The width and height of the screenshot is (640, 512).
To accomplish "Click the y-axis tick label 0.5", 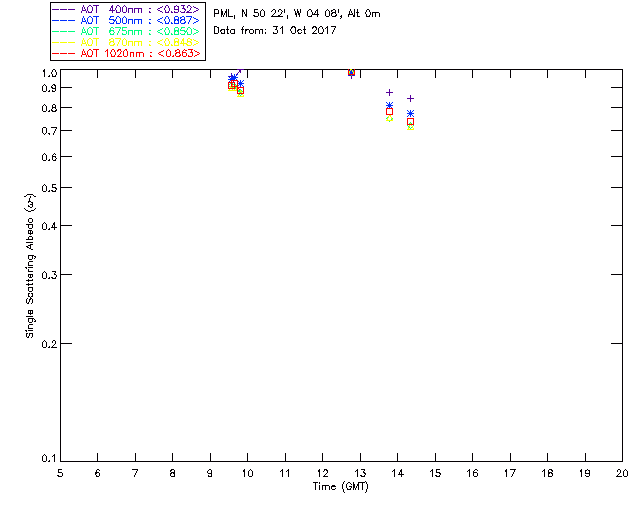I will (x=49, y=188).
